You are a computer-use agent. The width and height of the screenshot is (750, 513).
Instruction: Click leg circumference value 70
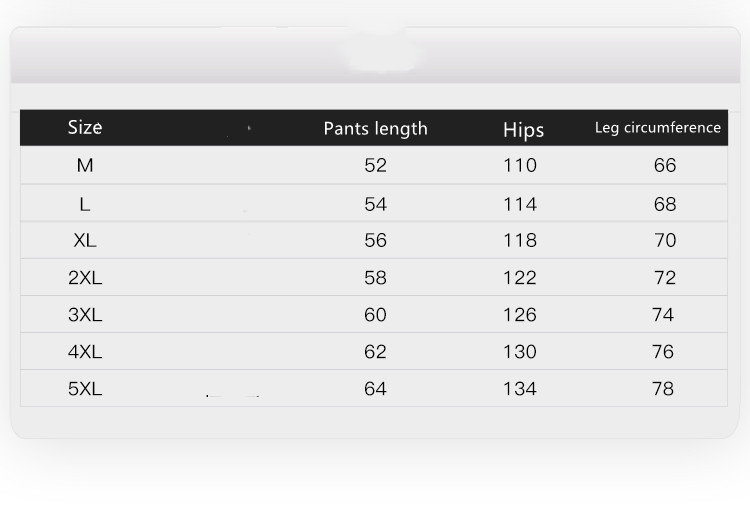pyautogui.click(x=665, y=241)
